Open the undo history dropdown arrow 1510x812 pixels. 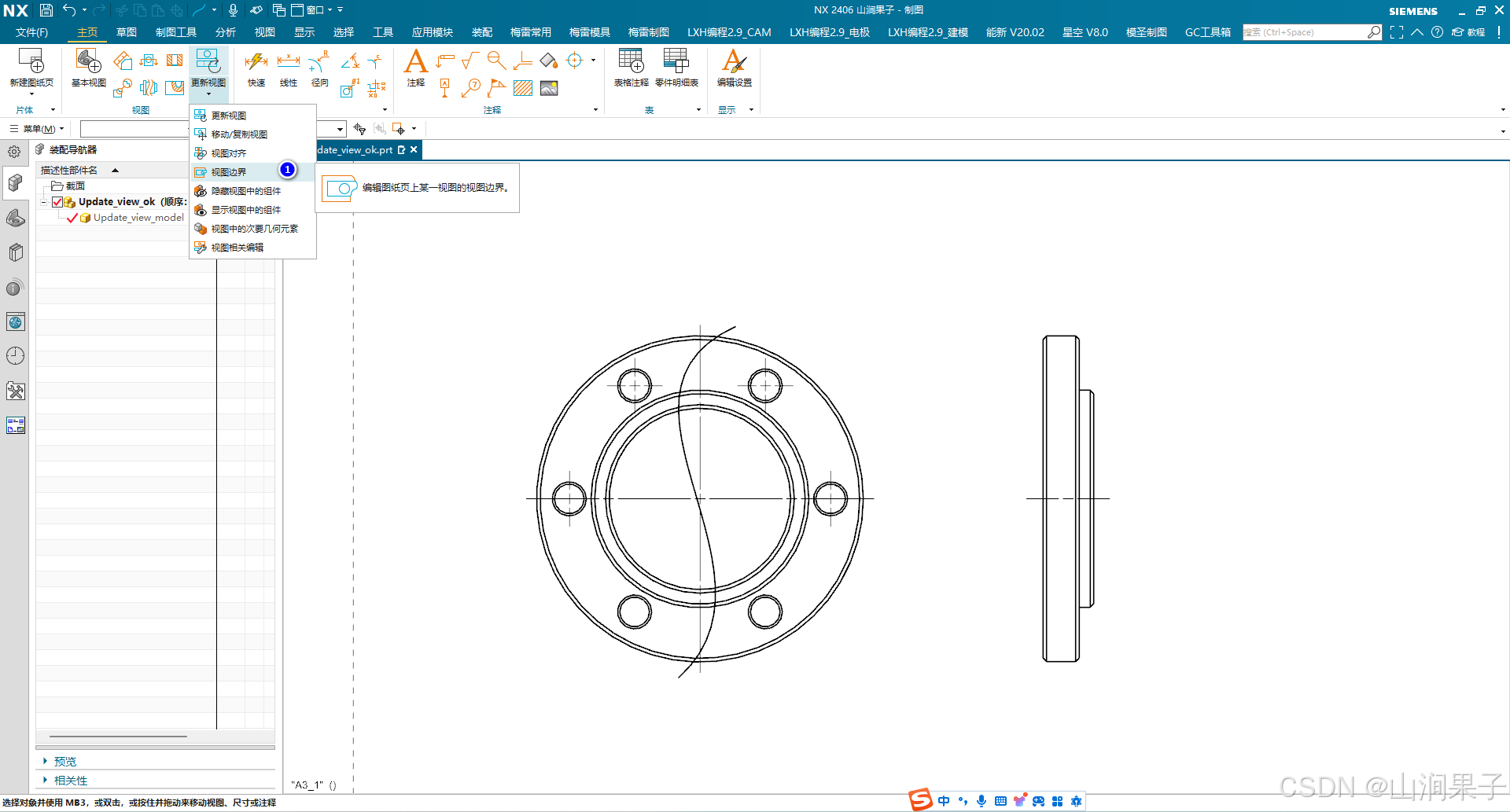(84, 10)
